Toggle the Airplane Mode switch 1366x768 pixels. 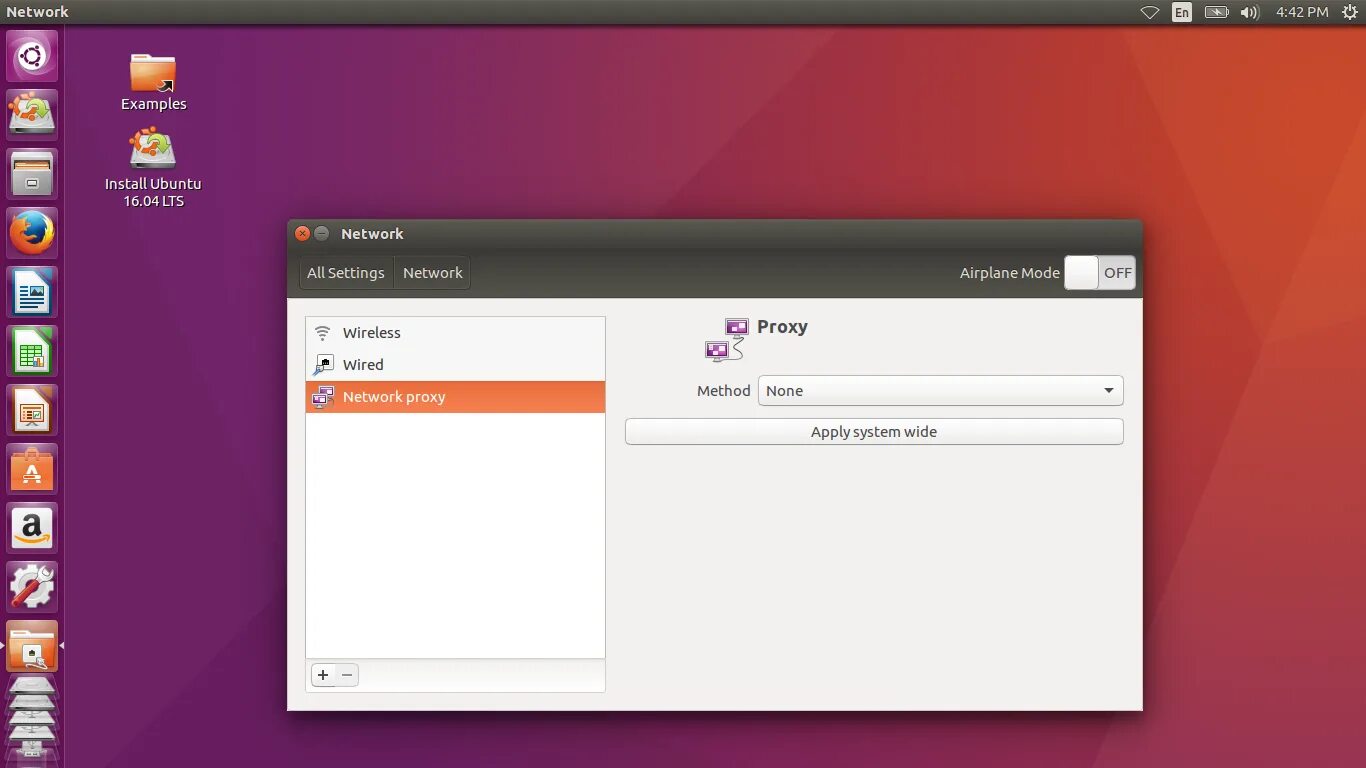pos(1100,273)
